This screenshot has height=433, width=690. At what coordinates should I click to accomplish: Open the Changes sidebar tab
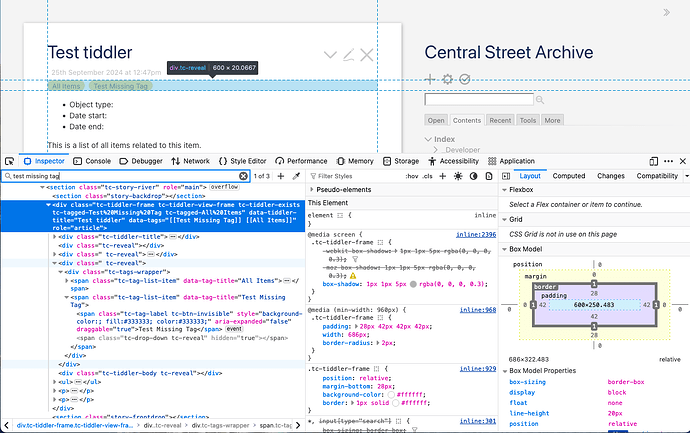pyautogui.click(x=611, y=176)
